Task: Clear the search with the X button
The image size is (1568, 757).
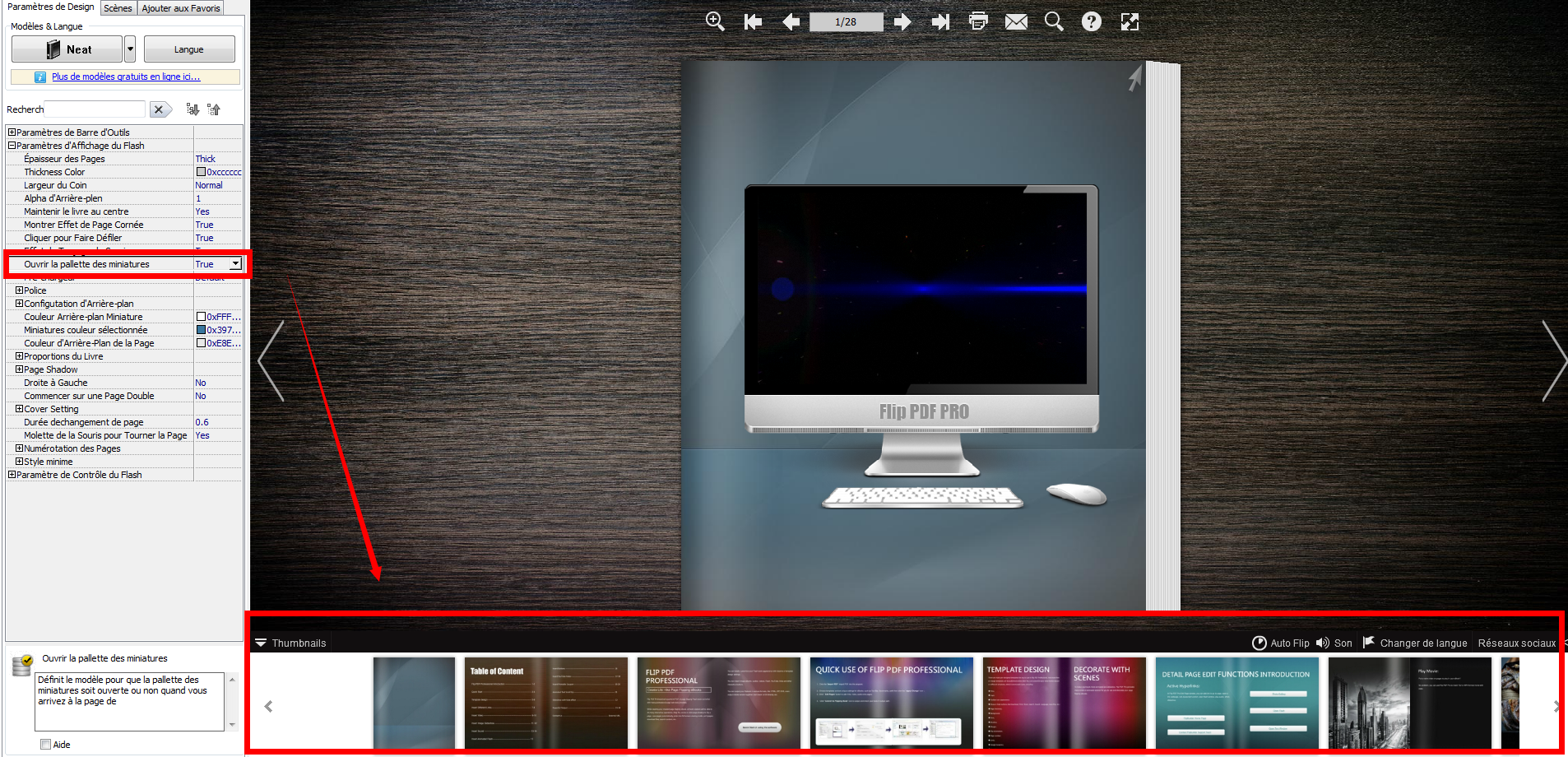Action: point(160,109)
